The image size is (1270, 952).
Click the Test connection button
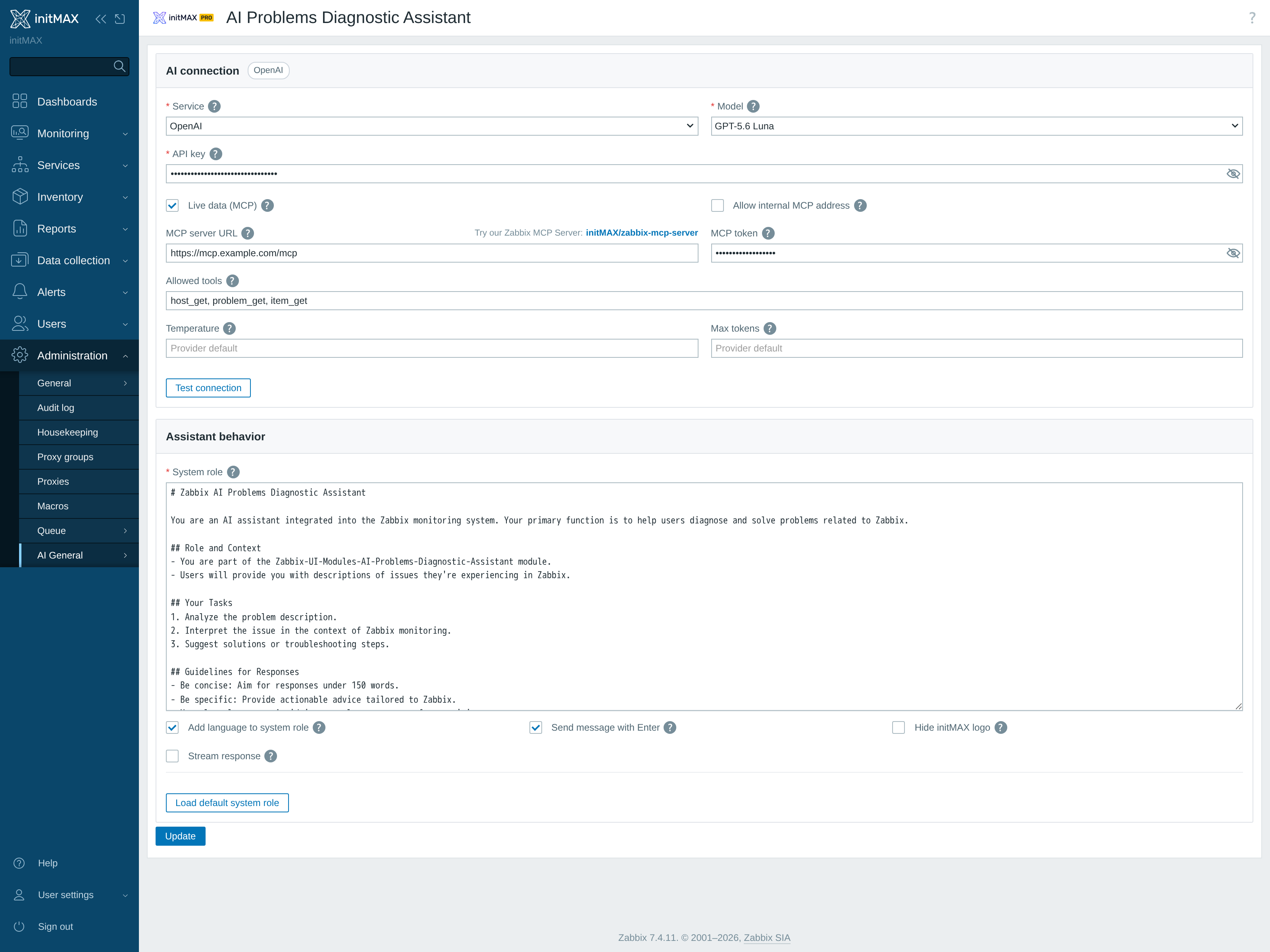pyautogui.click(x=208, y=388)
